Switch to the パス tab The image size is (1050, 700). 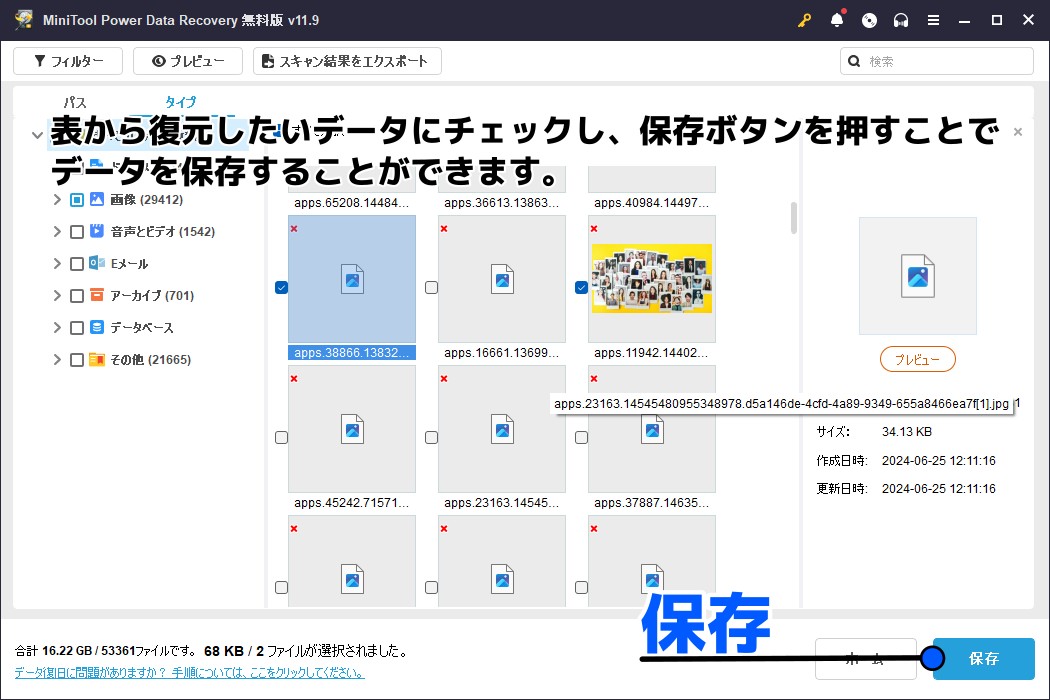coord(74,102)
